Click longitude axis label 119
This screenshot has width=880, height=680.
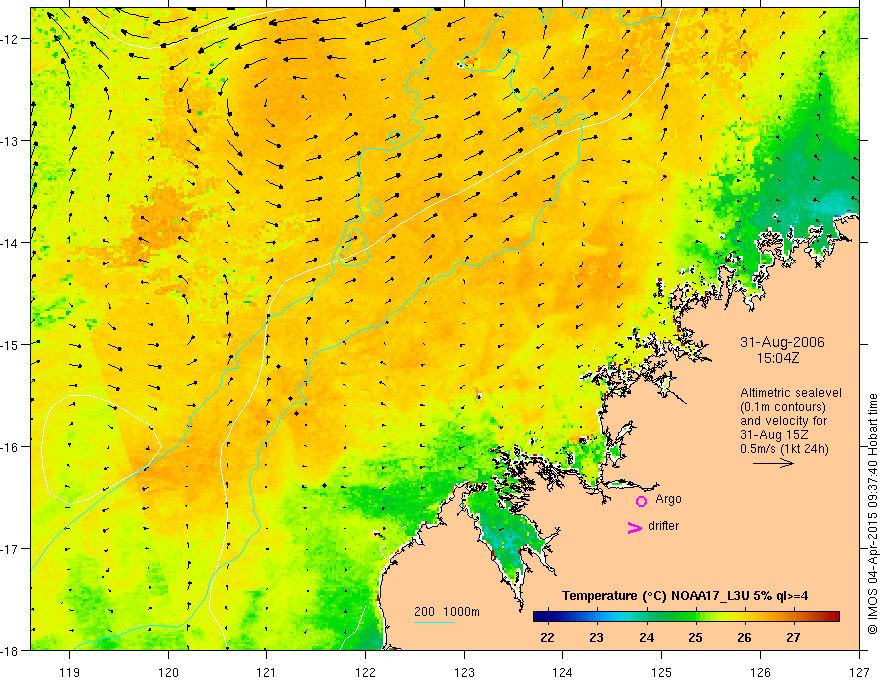[70, 672]
